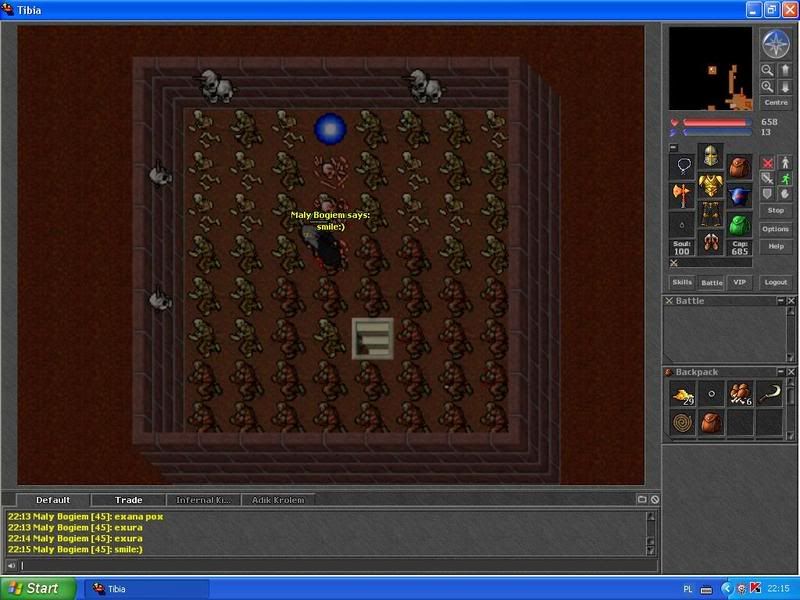Open the nested brown backpack item
The width and height of the screenshot is (800, 600).
click(711, 423)
